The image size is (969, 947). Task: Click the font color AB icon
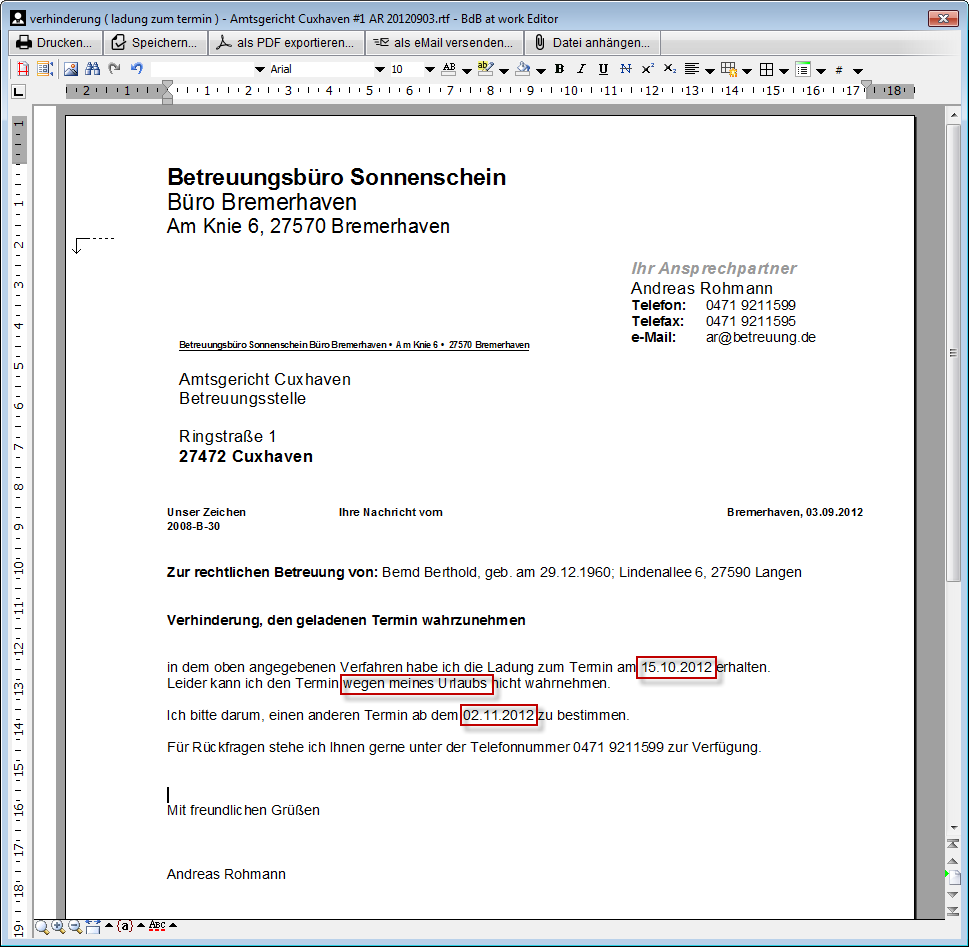(449, 69)
